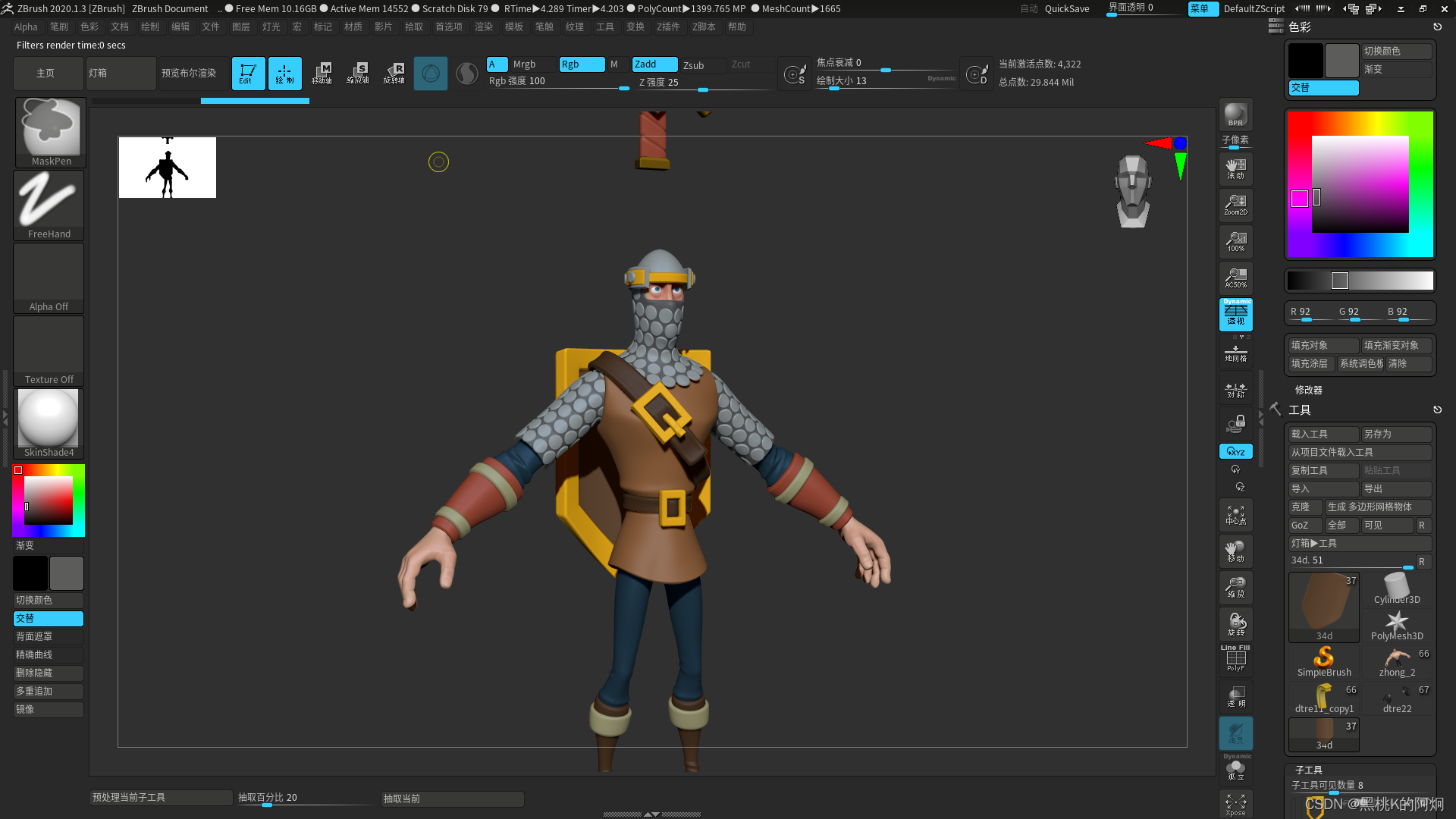This screenshot has height=819, width=1456.
Task: Toggle Dynamic perspective view button
Action: [x=1235, y=314]
